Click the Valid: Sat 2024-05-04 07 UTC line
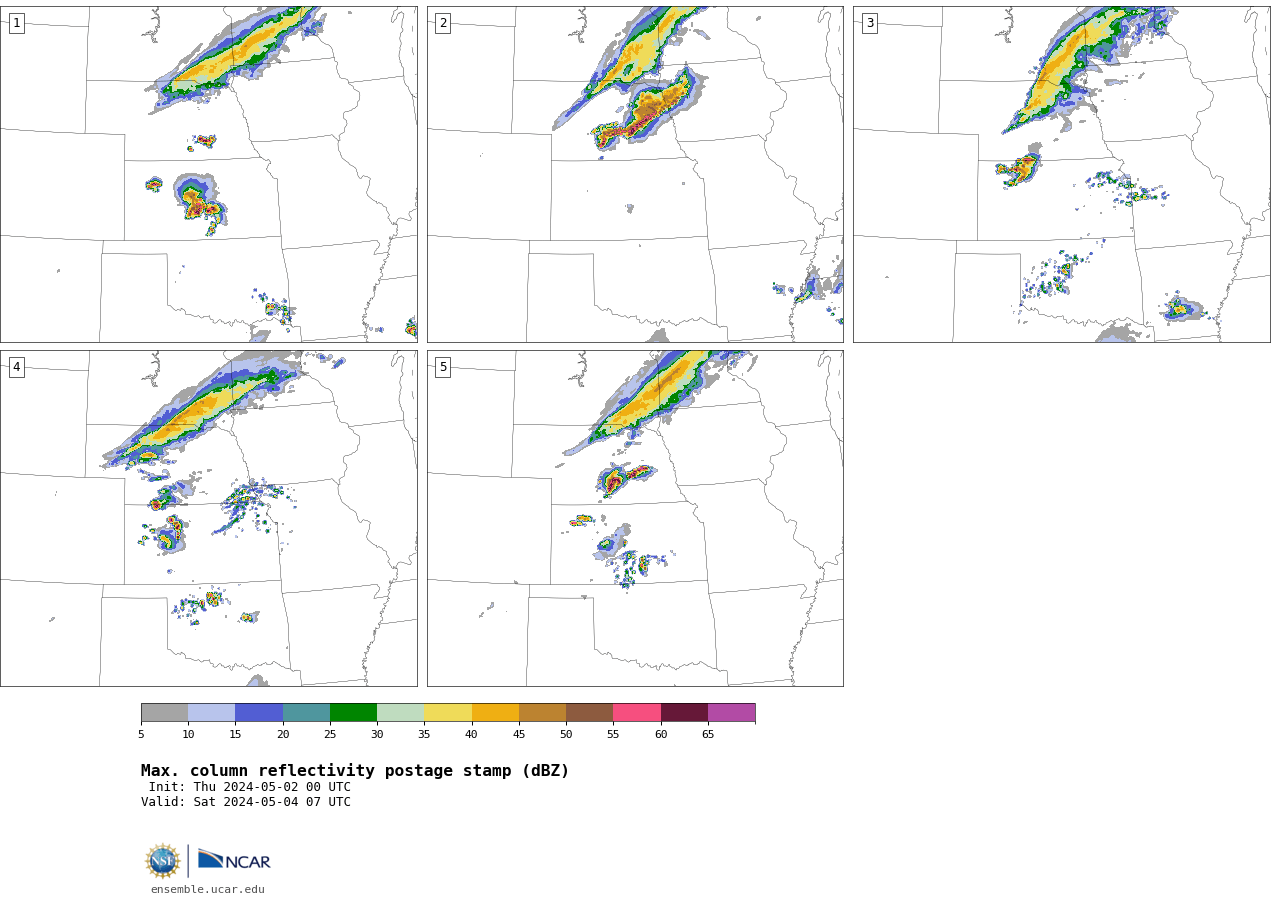 [x=246, y=802]
